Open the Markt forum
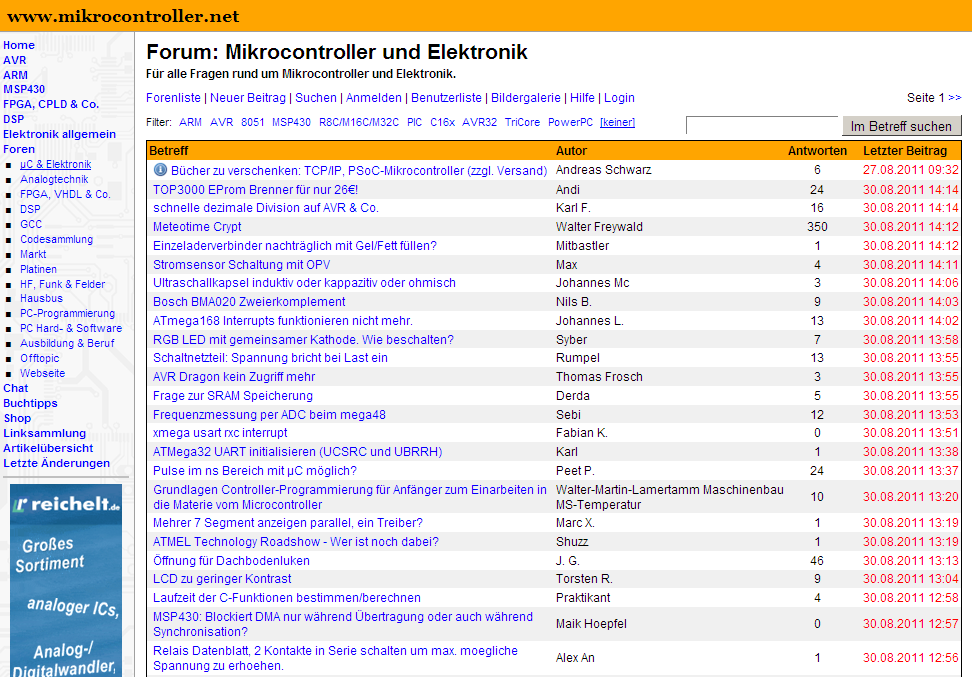The height and width of the screenshot is (677, 972). (33, 254)
